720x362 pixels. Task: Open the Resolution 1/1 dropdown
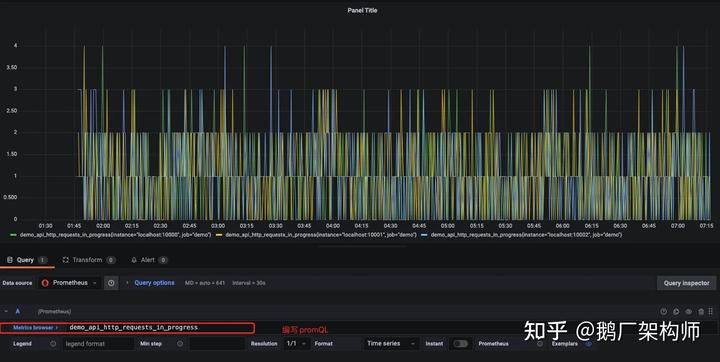[x=297, y=344]
